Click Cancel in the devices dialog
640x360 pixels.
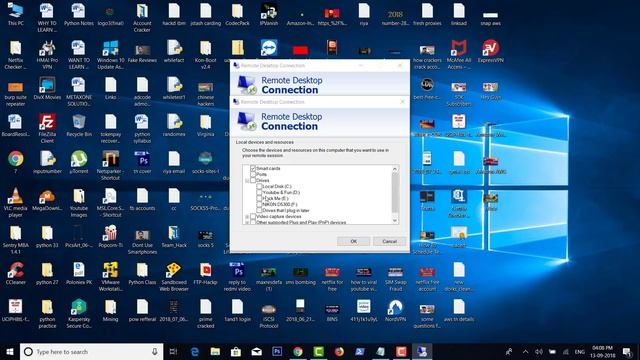389,241
